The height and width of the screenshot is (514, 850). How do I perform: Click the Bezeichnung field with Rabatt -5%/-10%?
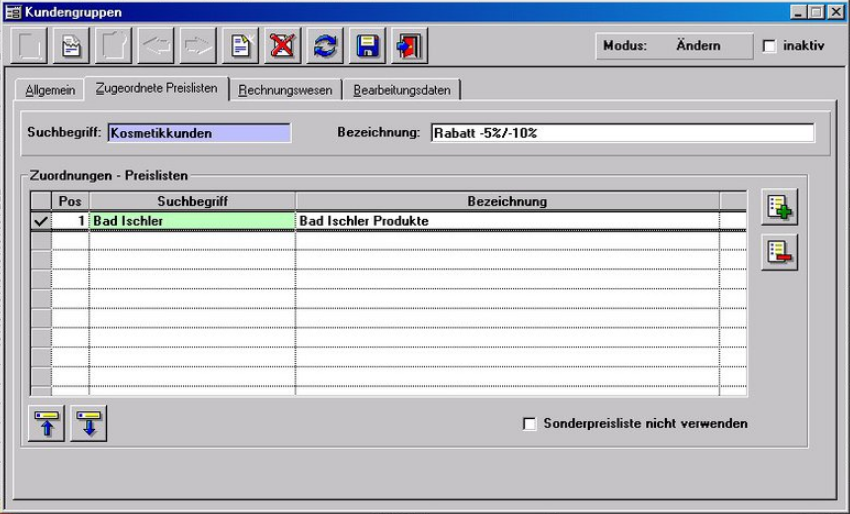click(621, 133)
